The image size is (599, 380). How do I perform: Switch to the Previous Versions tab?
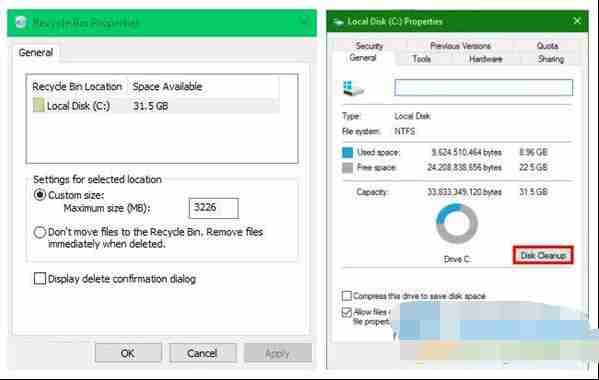pos(460,46)
